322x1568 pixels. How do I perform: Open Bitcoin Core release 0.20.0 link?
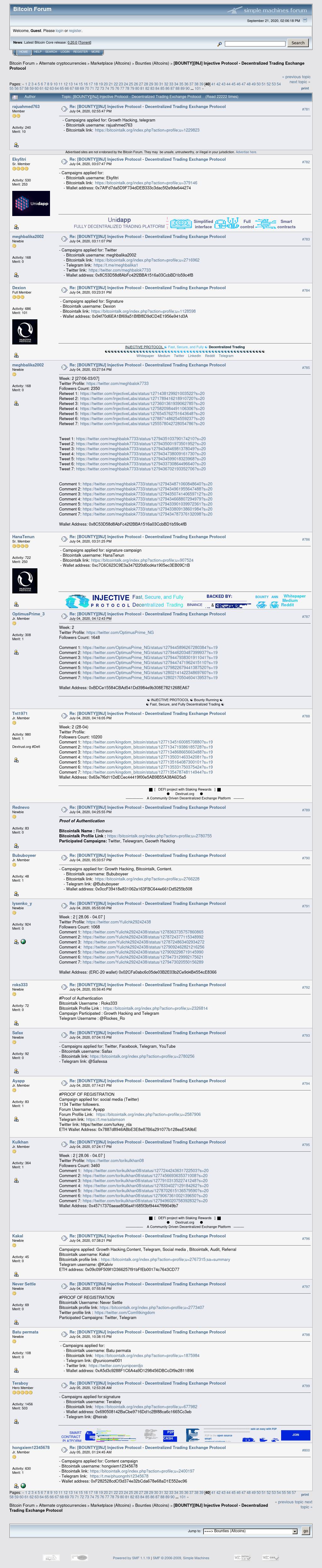(72, 43)
